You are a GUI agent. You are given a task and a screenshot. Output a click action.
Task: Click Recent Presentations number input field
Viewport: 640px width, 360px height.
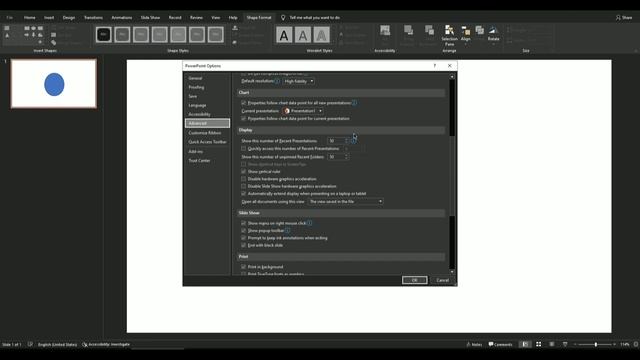click(336, 141)
